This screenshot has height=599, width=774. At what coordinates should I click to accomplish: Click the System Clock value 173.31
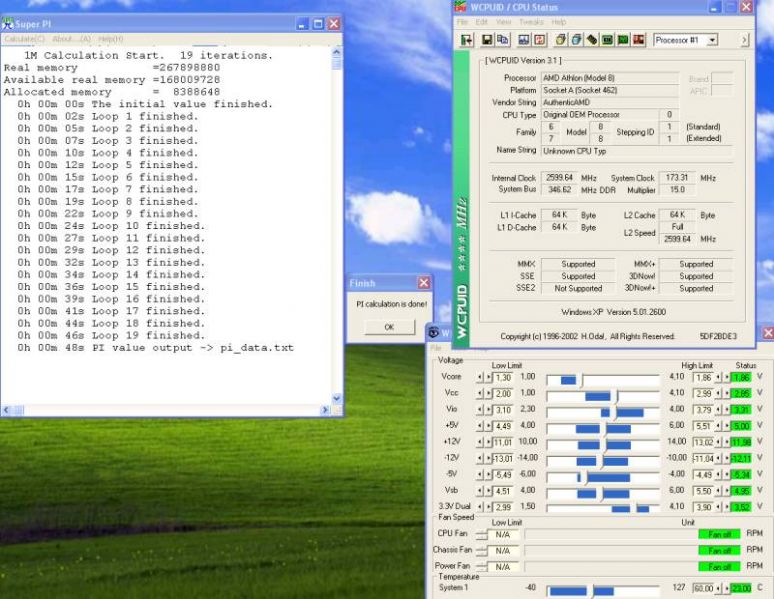coord(677,178)
